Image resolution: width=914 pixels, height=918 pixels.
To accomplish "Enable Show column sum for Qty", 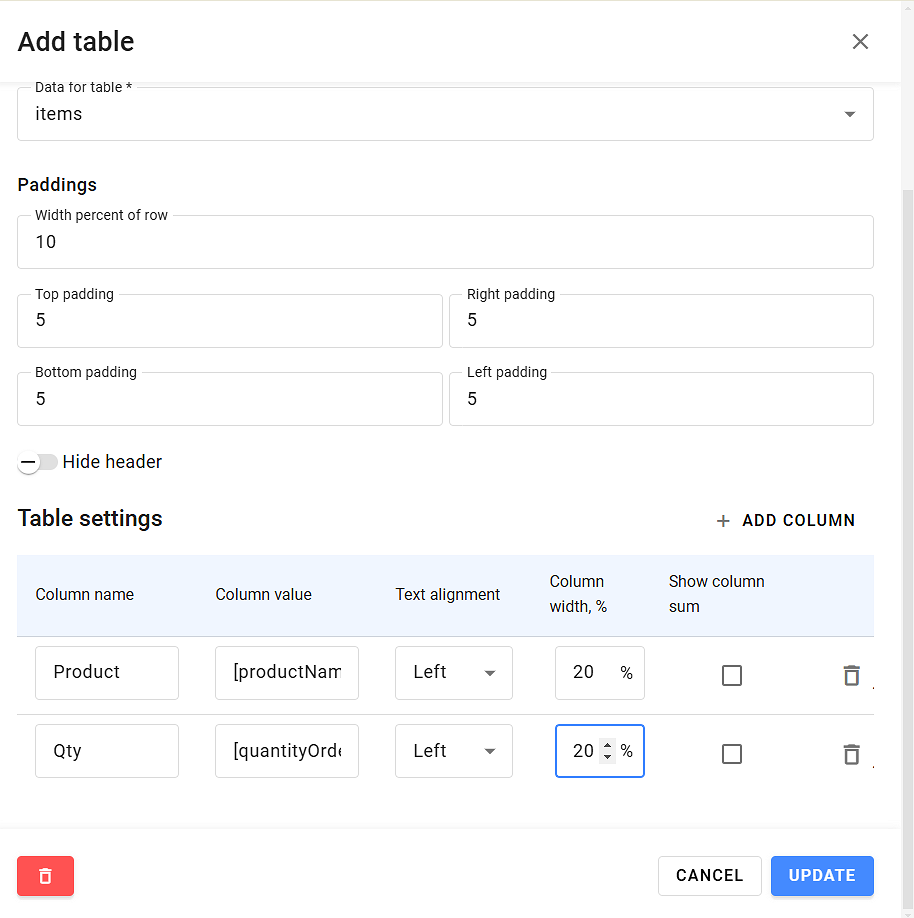I will click(x=732, y=754).
